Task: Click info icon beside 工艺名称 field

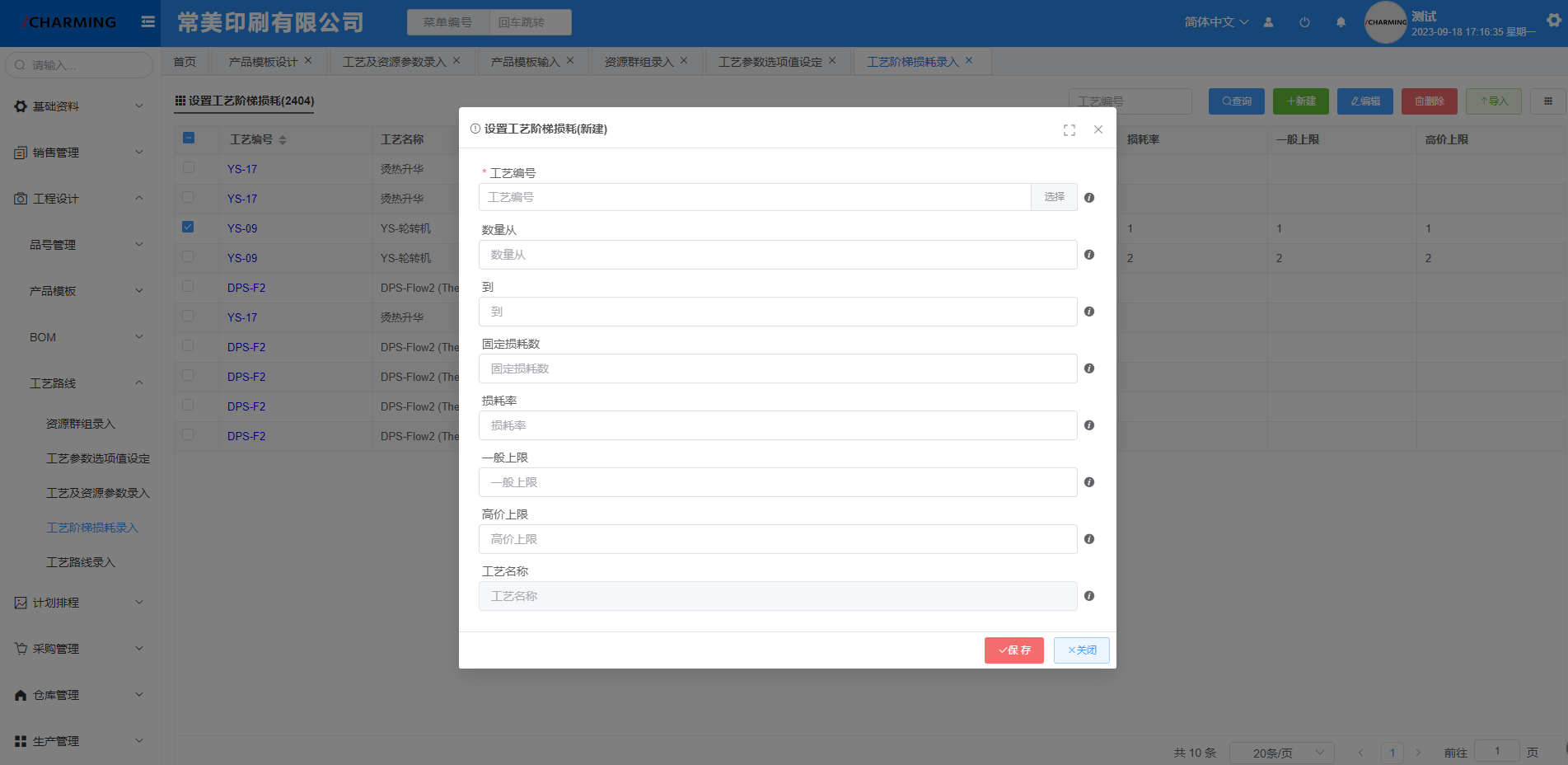Action: tap(1089, 596)
